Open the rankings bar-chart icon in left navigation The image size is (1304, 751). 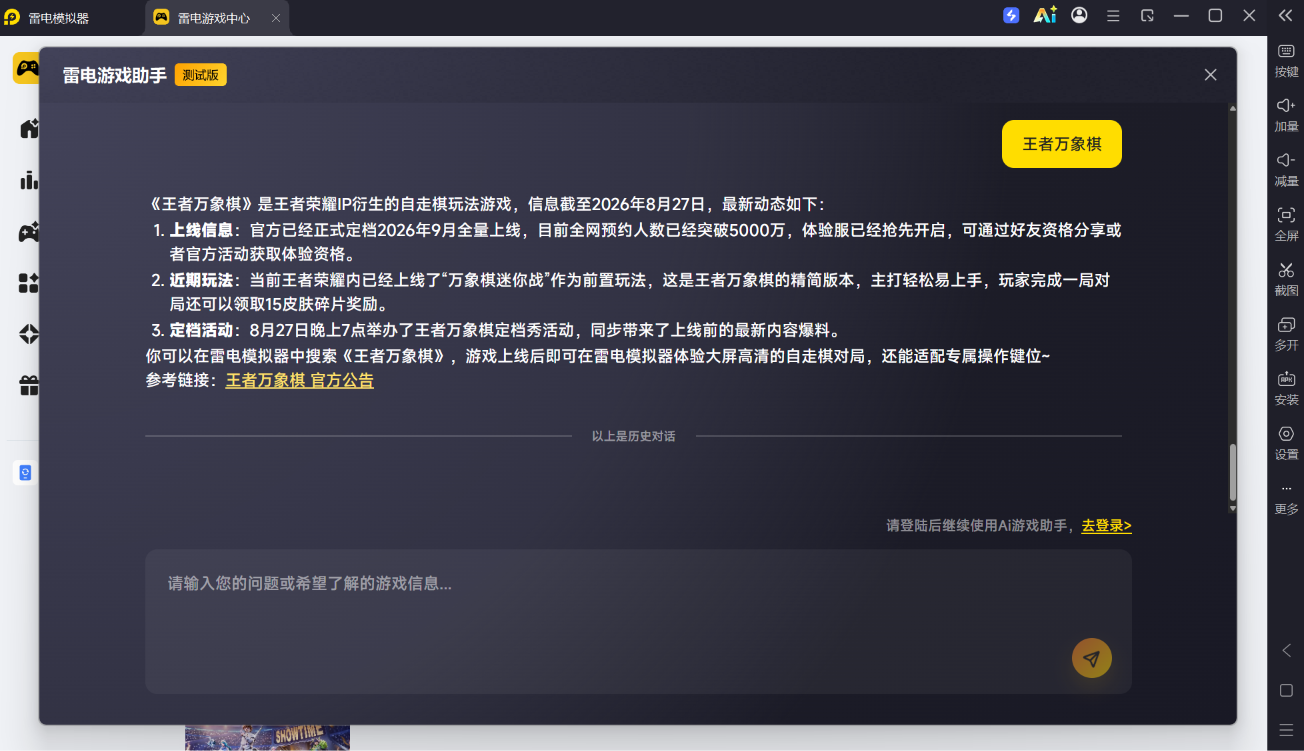click(29, 180)
